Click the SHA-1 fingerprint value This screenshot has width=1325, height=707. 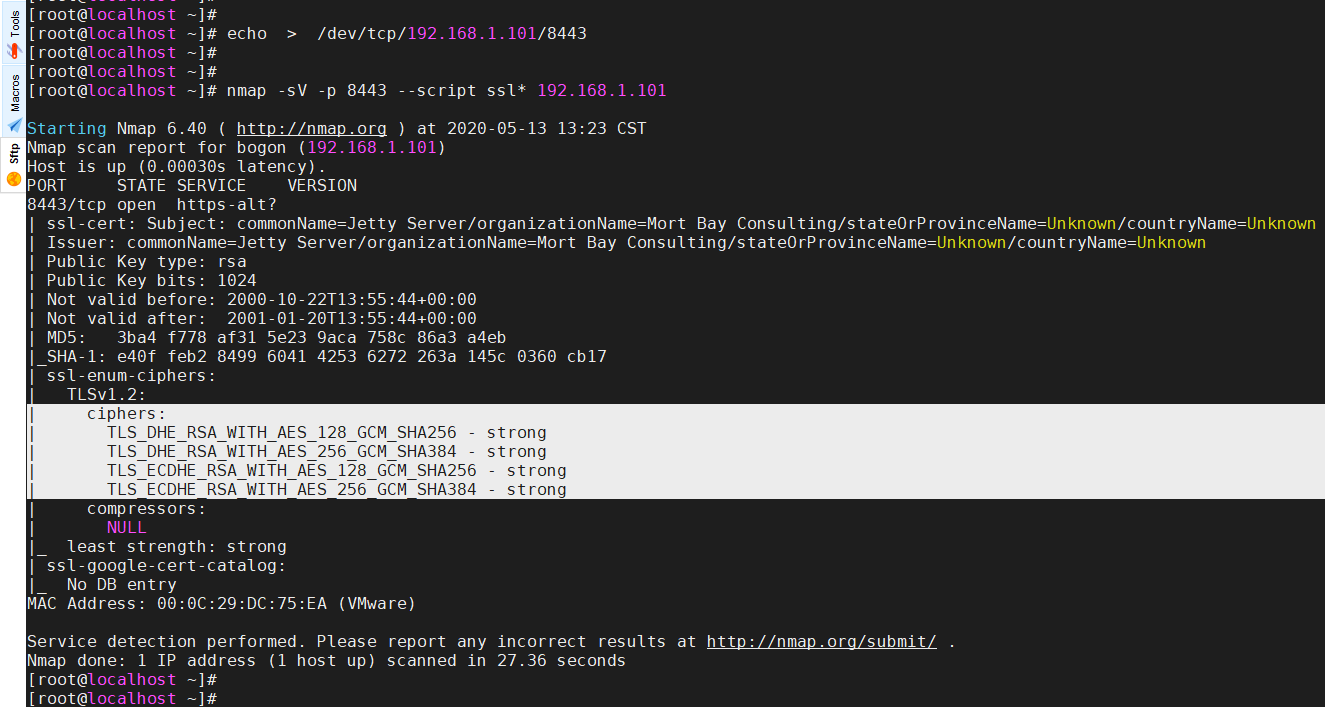361,357
